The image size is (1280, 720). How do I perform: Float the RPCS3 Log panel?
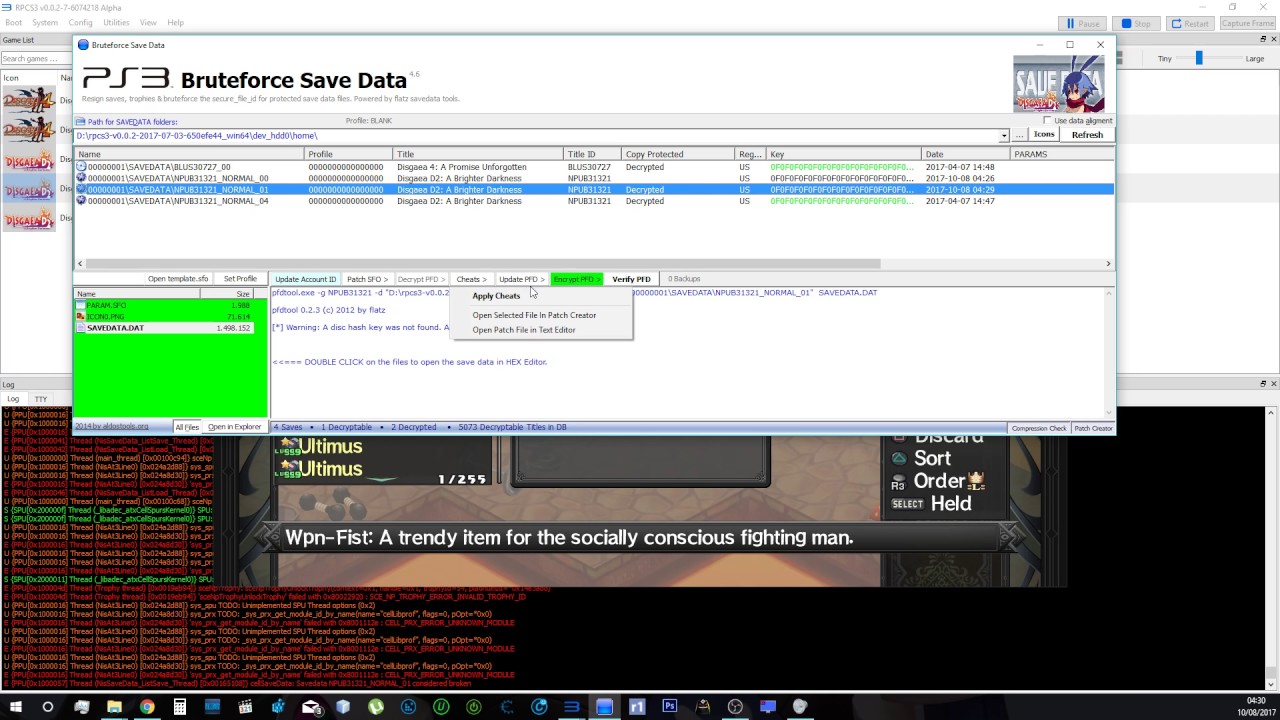1261,384
